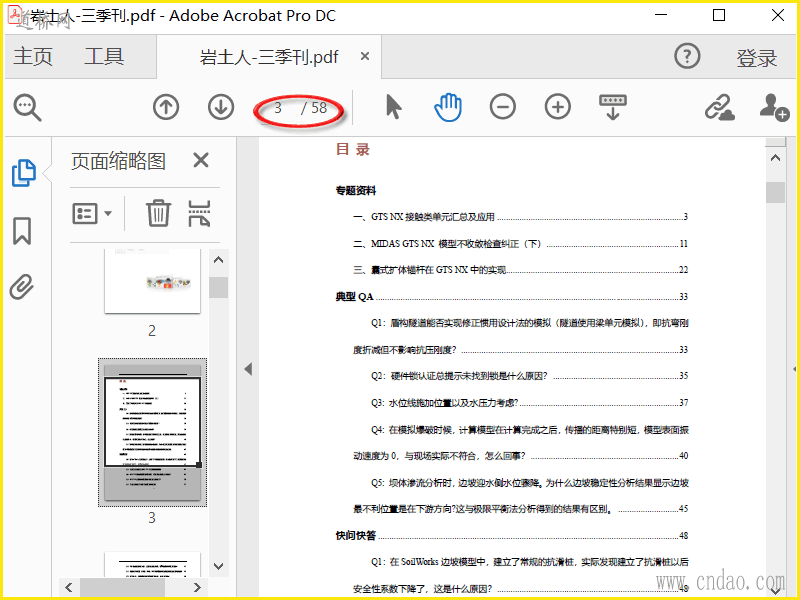Zoom out with the minus icon
800x600 pixels.
coord(503,107)
